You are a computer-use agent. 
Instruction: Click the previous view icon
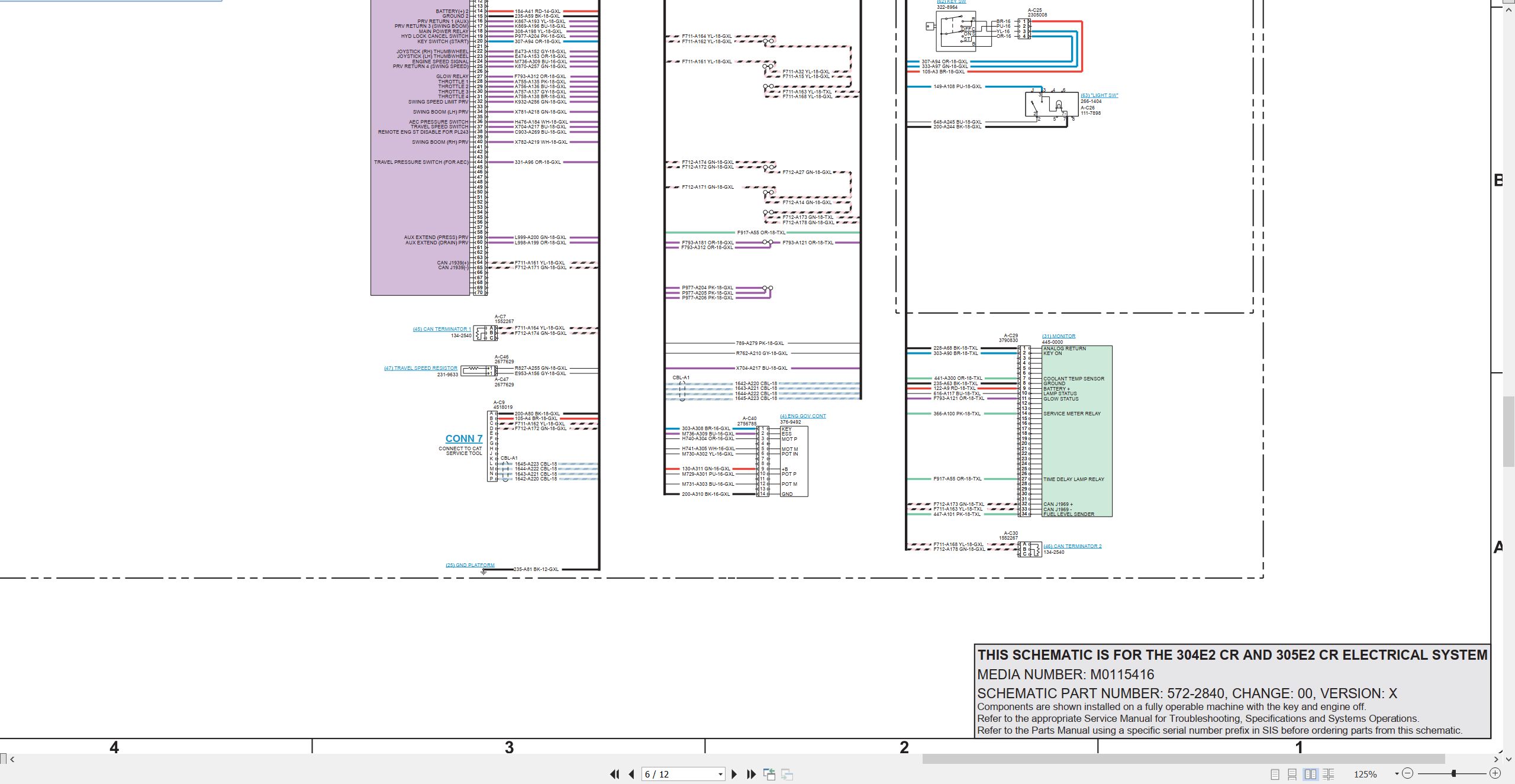[769, 774]
